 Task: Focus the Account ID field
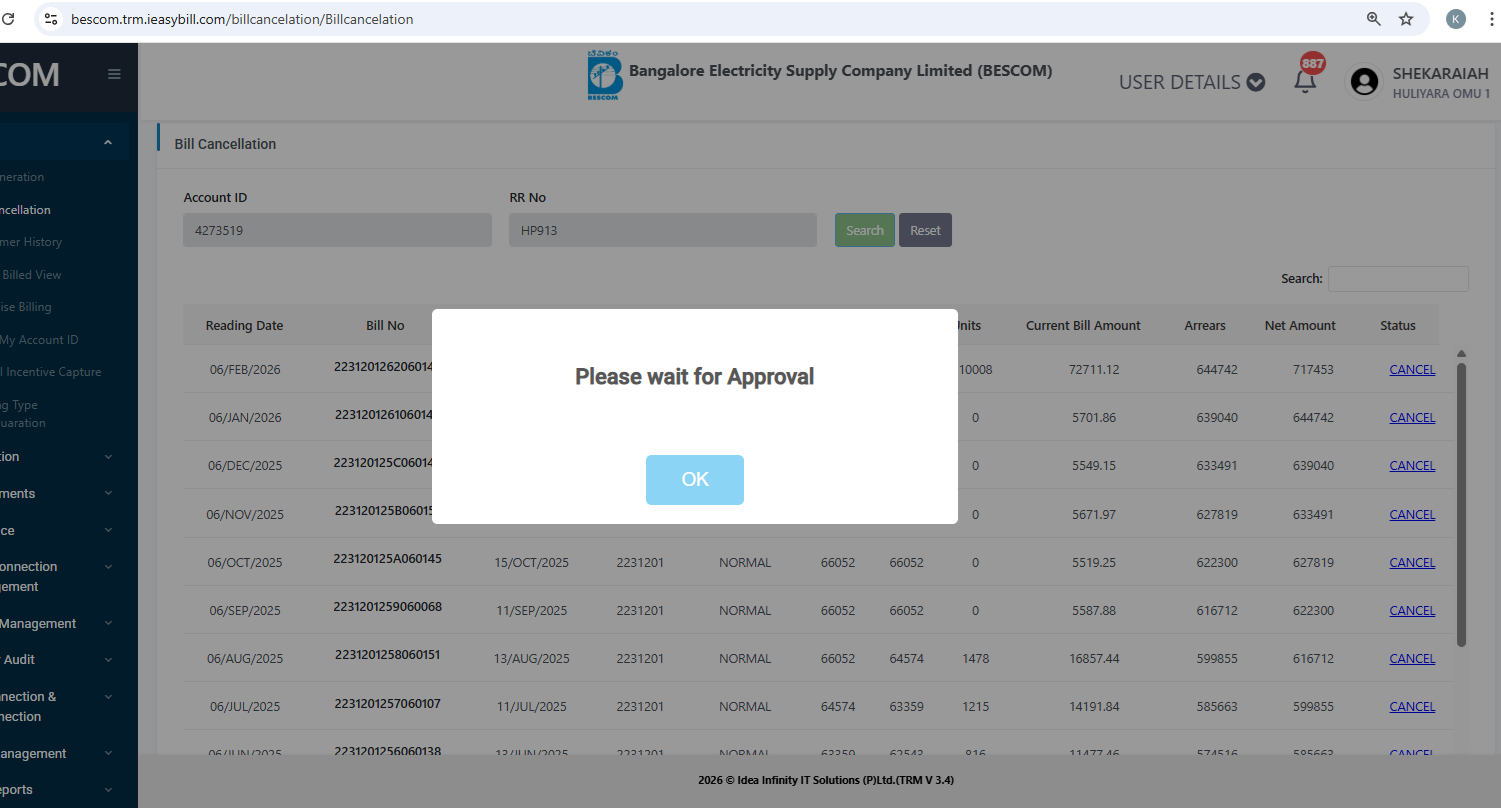[337, 230]
